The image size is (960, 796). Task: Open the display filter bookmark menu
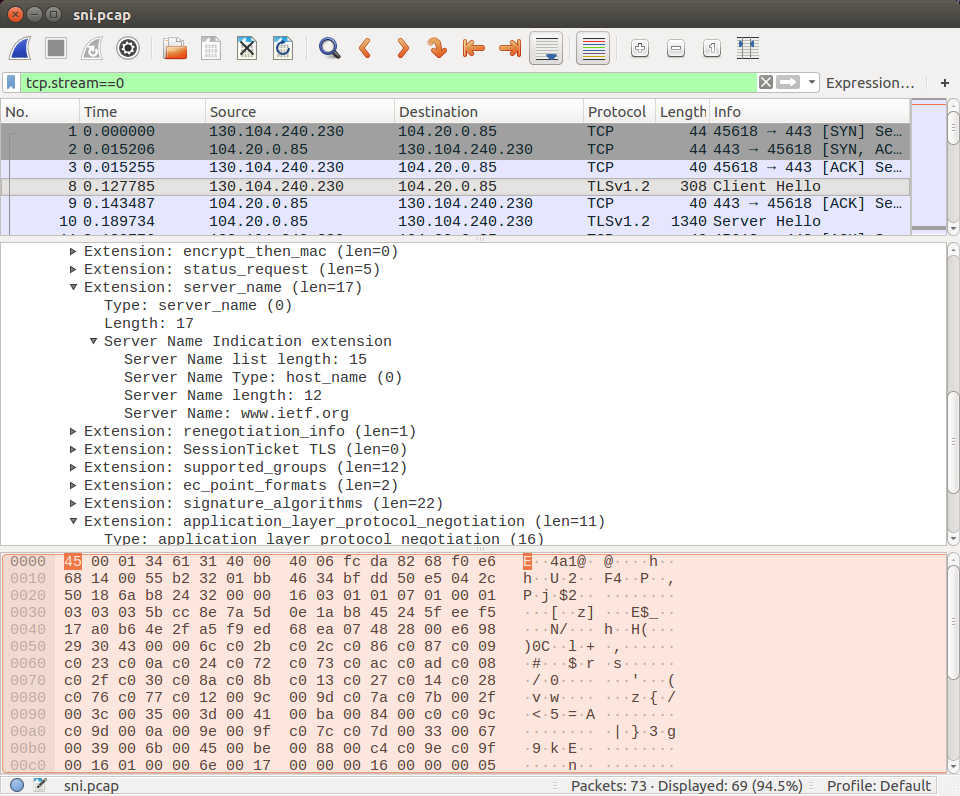click(x=12, y=83)
